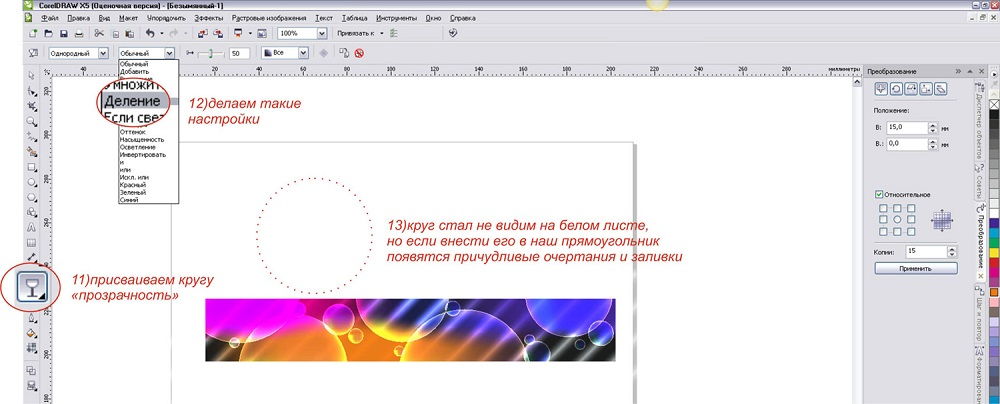Click the Open folder icon
The width and height of the screenshot is (1000, 404).
click(x=48, y=33)
